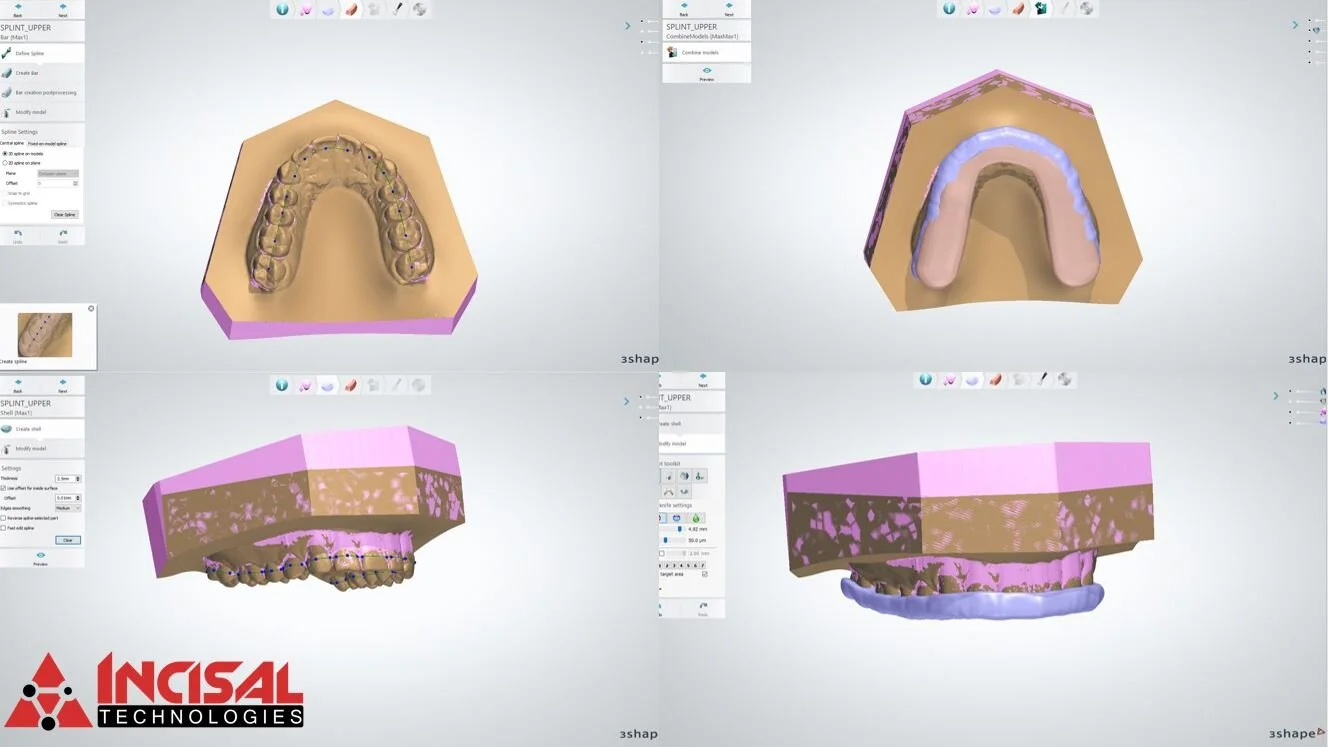Select the Create Bar step
This screenshot has height=747, width=1328.
[42, 73]
